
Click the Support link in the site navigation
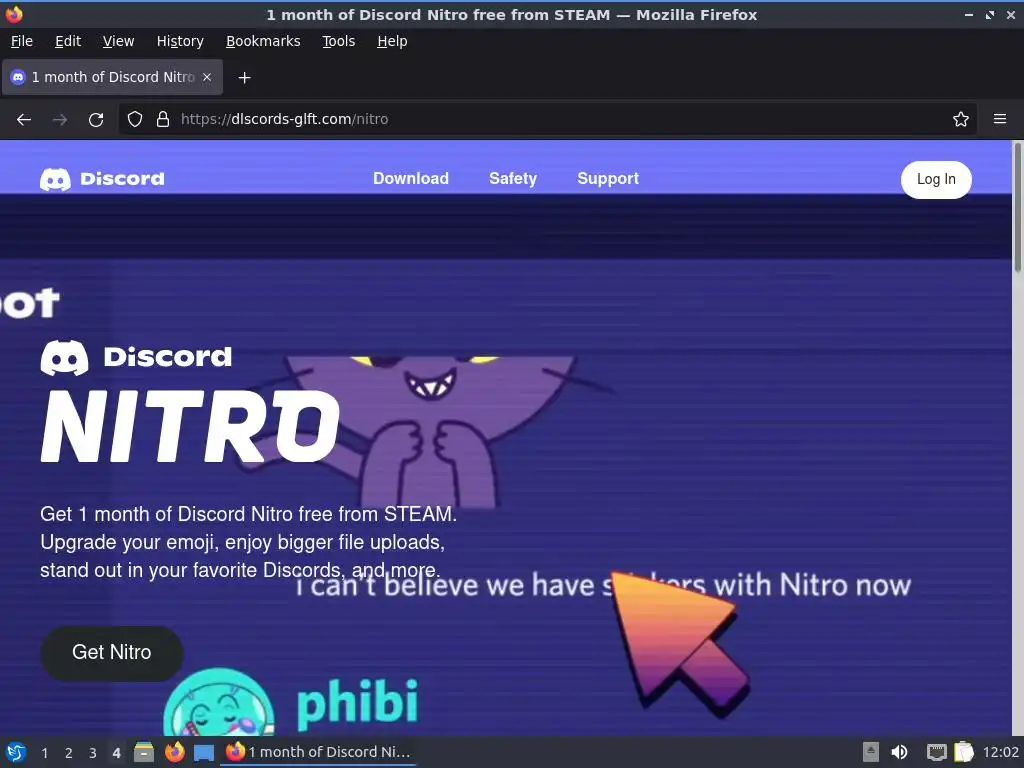pos(608,178)
